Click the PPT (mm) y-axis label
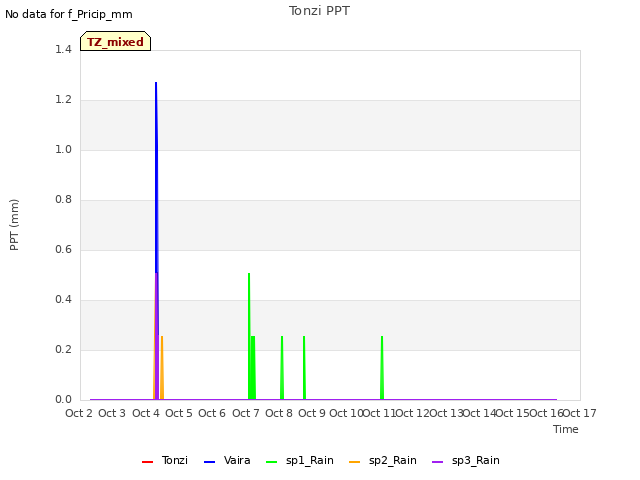The image size is (640, 480). pyautogui.click(x=14, y=224)
